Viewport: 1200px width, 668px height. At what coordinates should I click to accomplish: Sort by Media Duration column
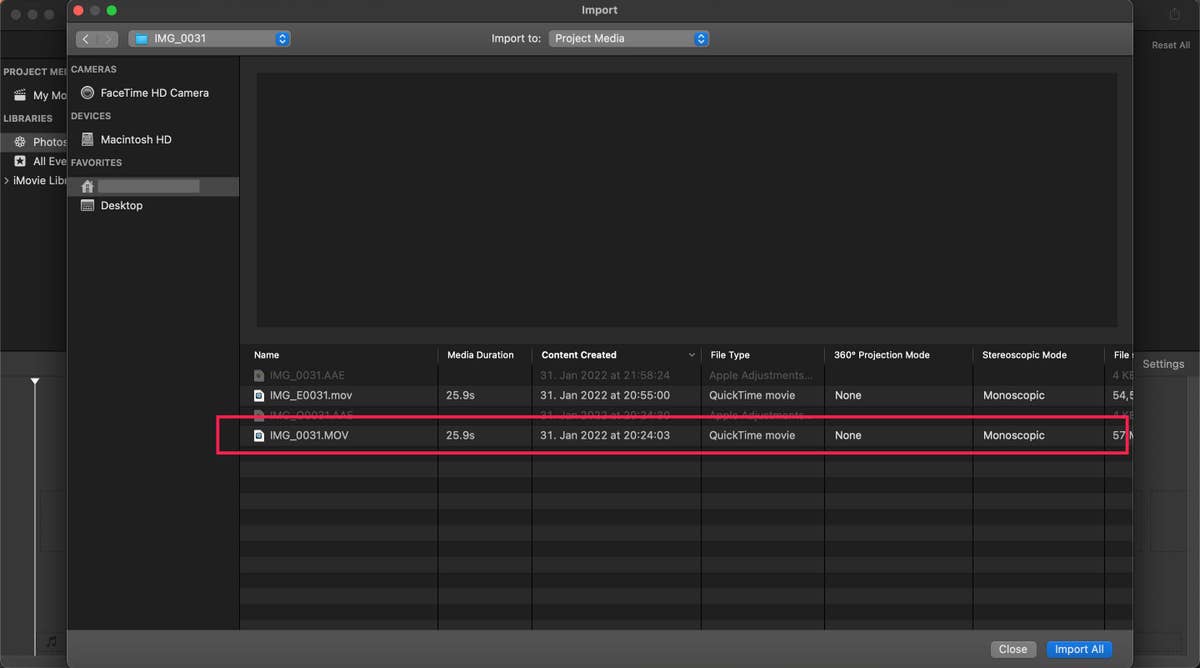click(x=480, y=355)
